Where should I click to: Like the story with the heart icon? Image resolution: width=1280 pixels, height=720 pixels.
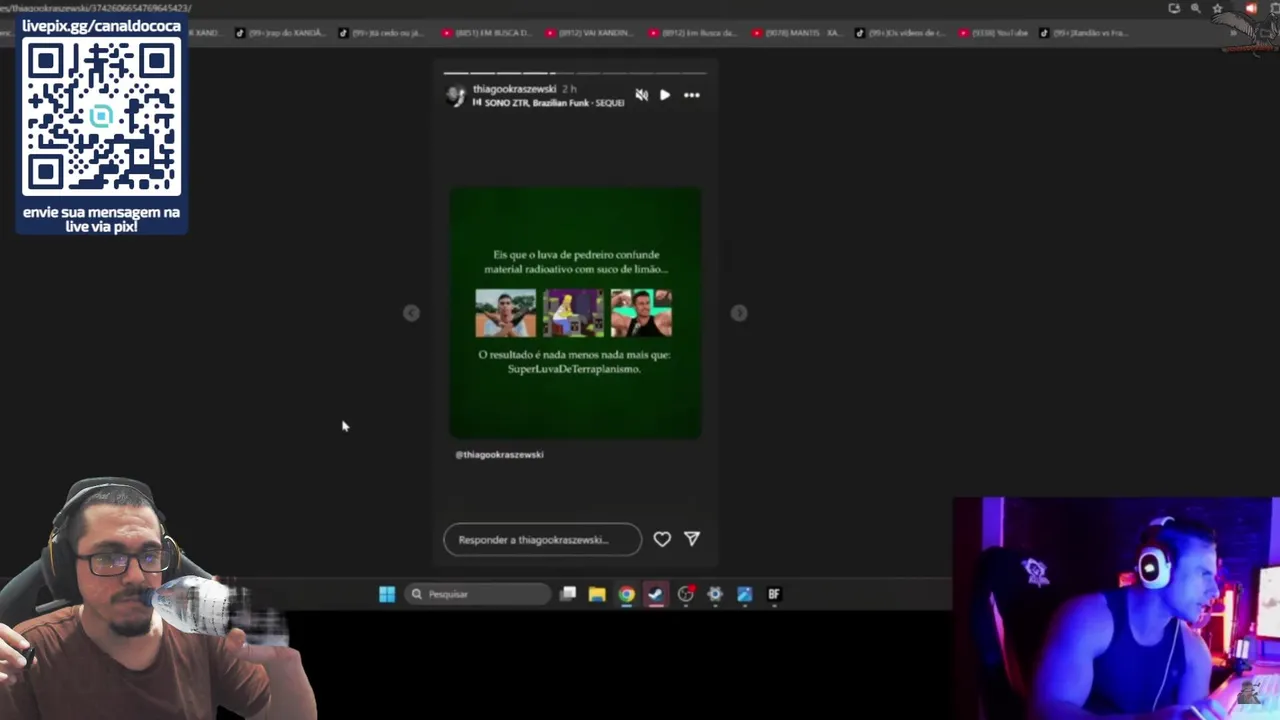click(x=662, y=539)
